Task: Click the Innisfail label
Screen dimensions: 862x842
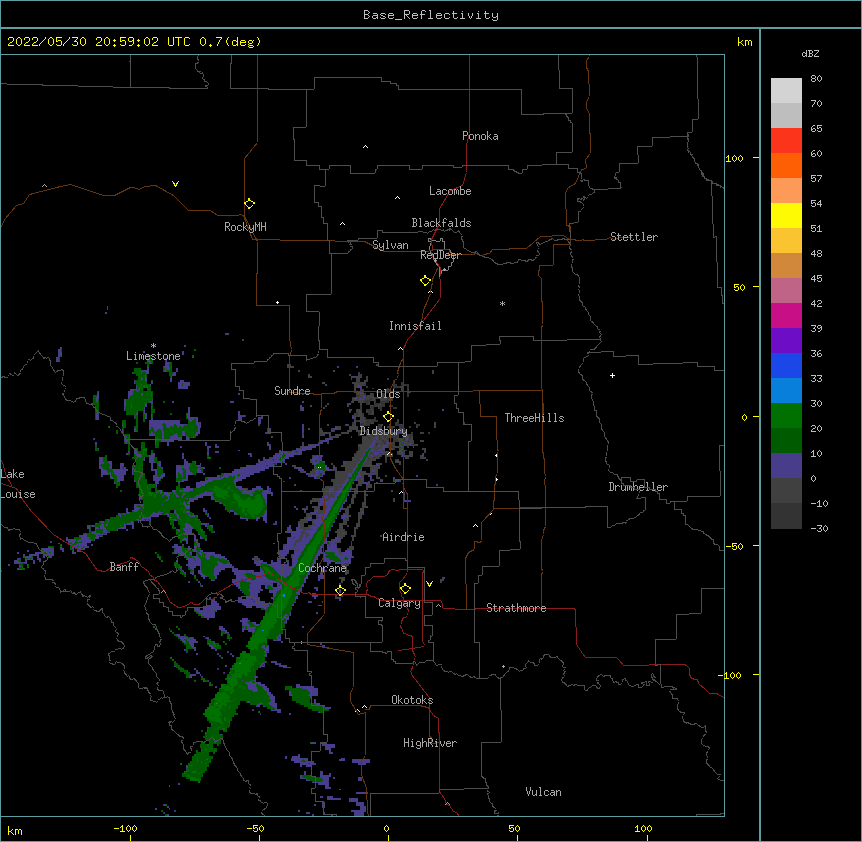Action: pos(415,326)
